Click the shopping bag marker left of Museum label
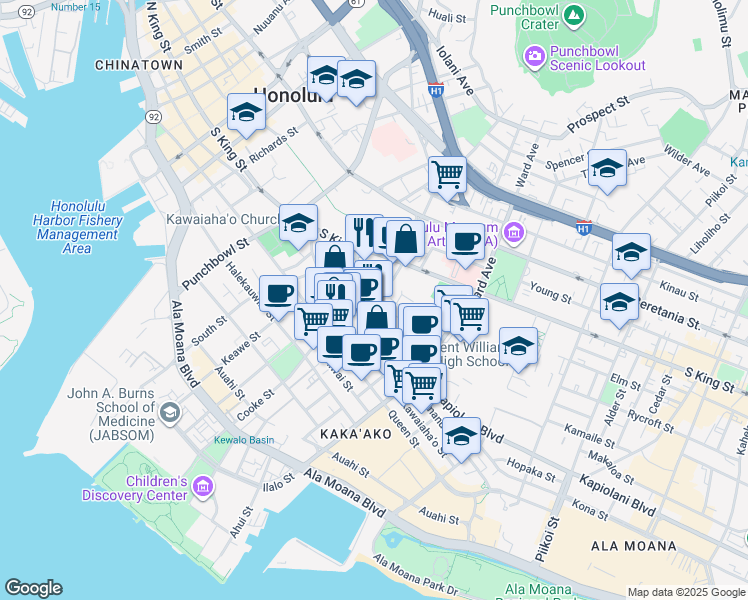Image resolution: width=748 pixels, height=600 pixels. coord(406,240)
